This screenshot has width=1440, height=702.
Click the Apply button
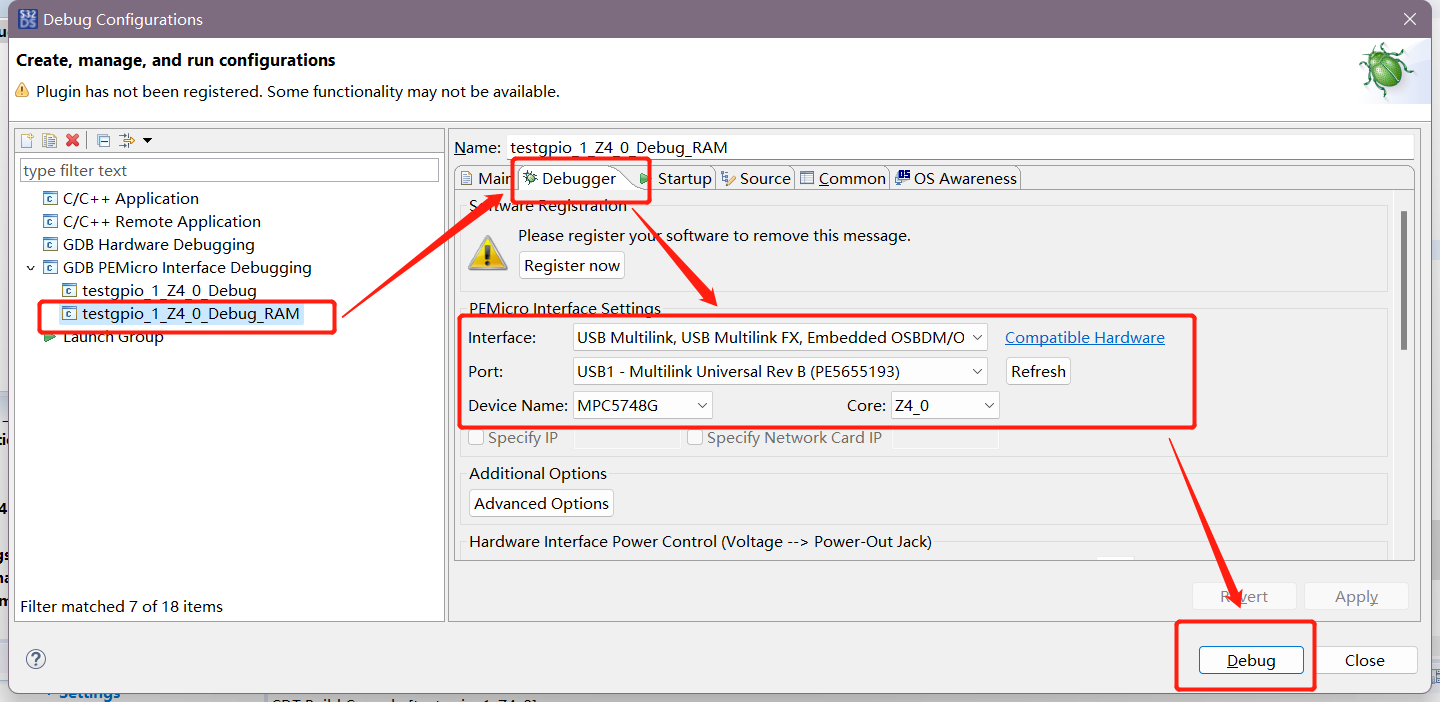1356,596
